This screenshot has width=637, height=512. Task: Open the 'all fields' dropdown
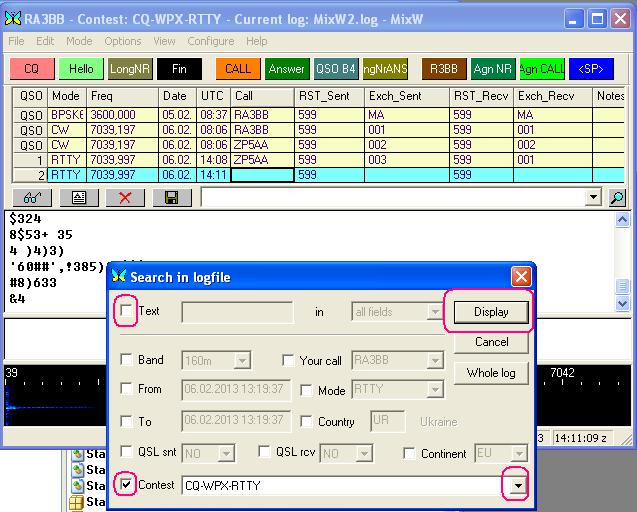(x=434, y=312)
